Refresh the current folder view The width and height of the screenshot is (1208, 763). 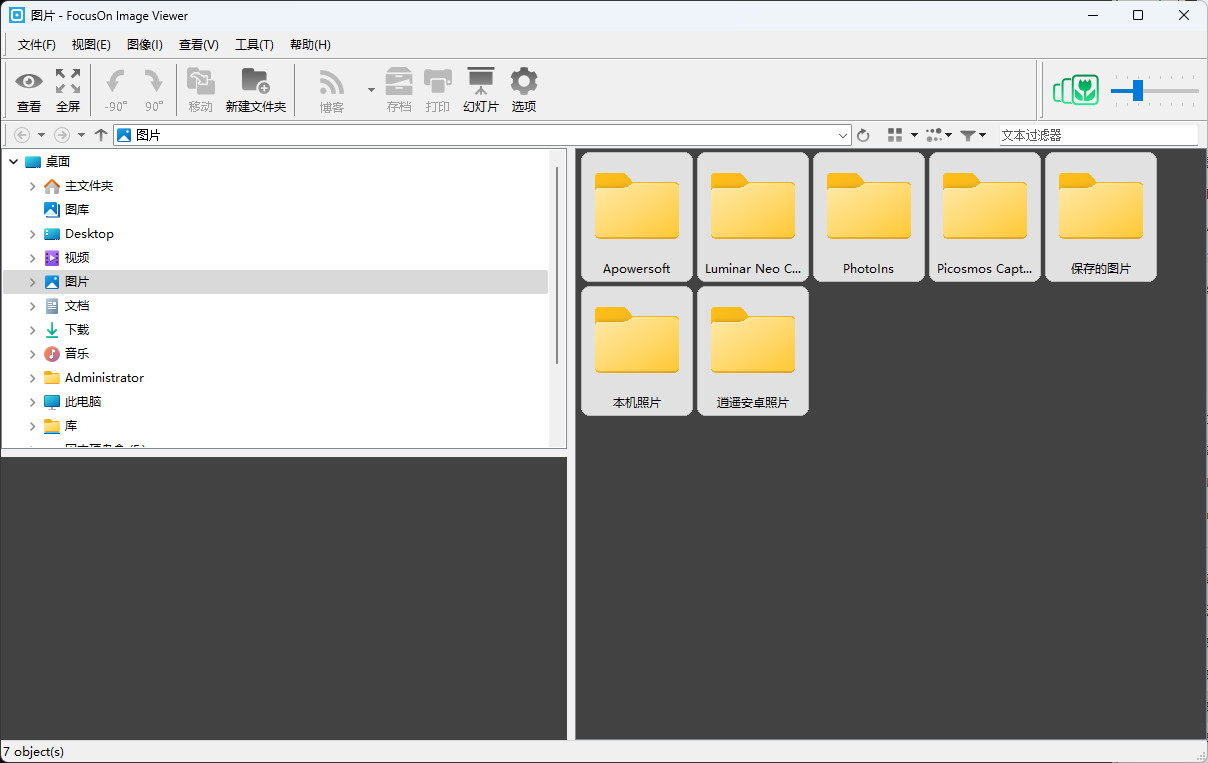(864, 135)
